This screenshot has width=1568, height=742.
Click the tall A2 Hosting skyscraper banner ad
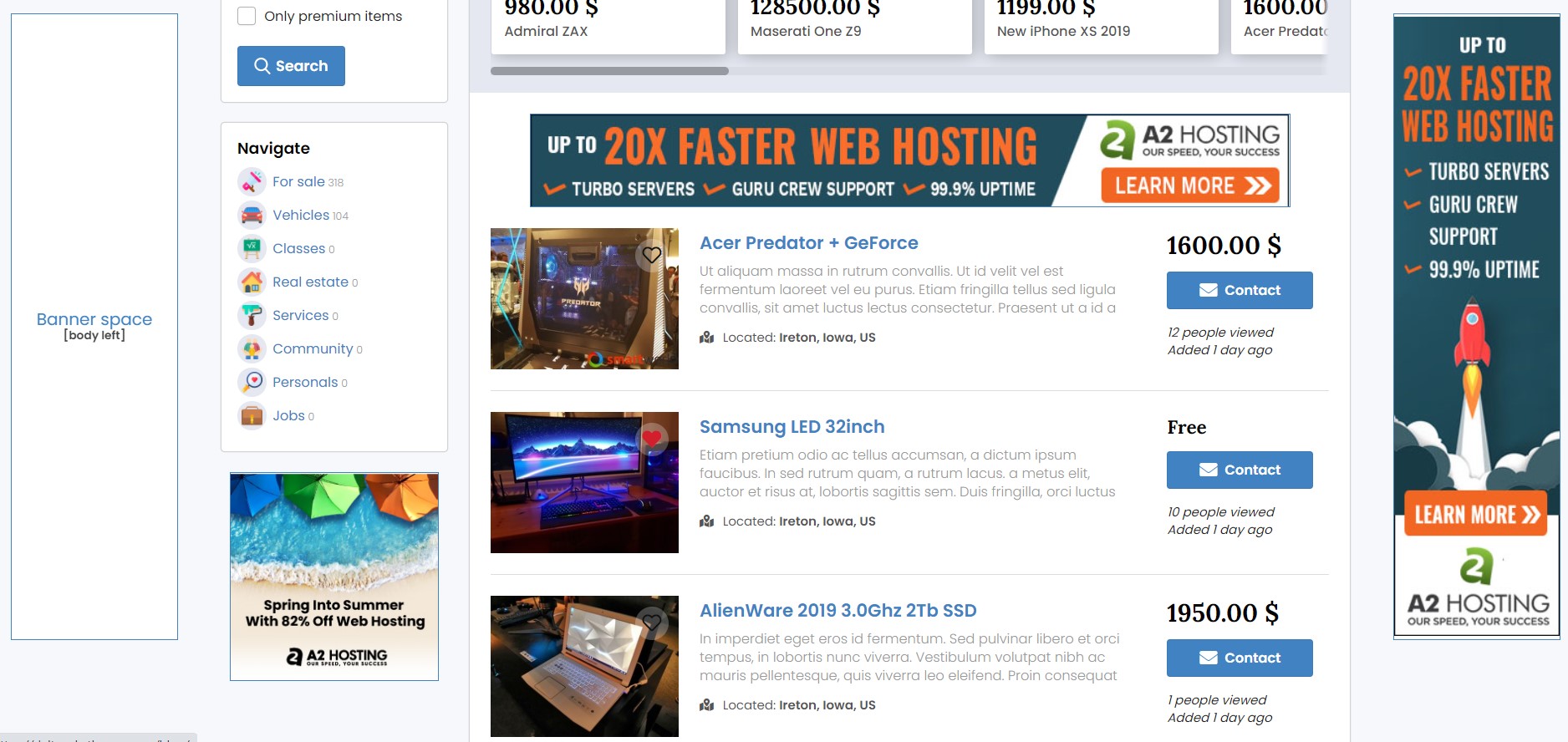[1477, 326]
